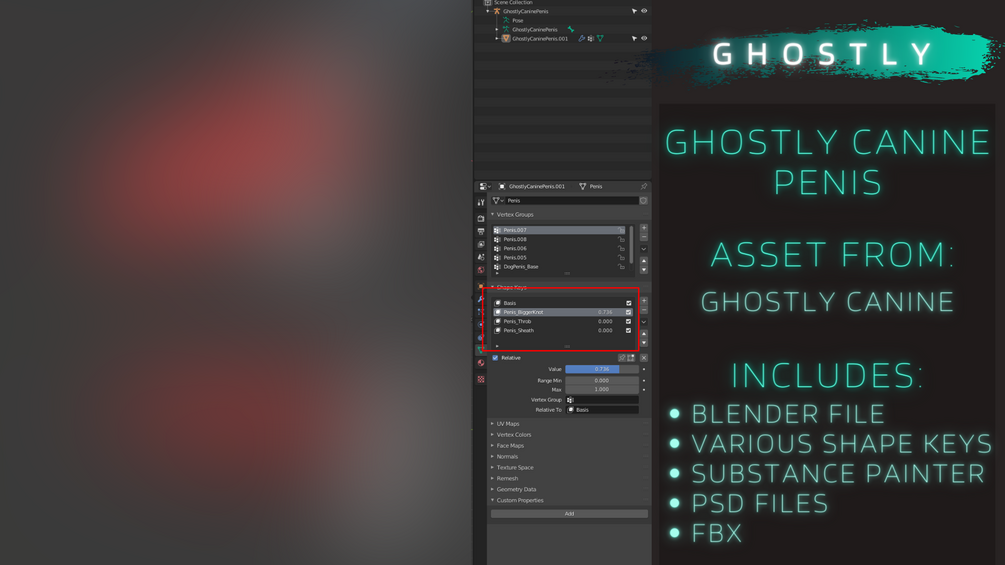1005x565 pixels.
Task: Toggle the Relative checkbox
Action: (x=495, y=358)
